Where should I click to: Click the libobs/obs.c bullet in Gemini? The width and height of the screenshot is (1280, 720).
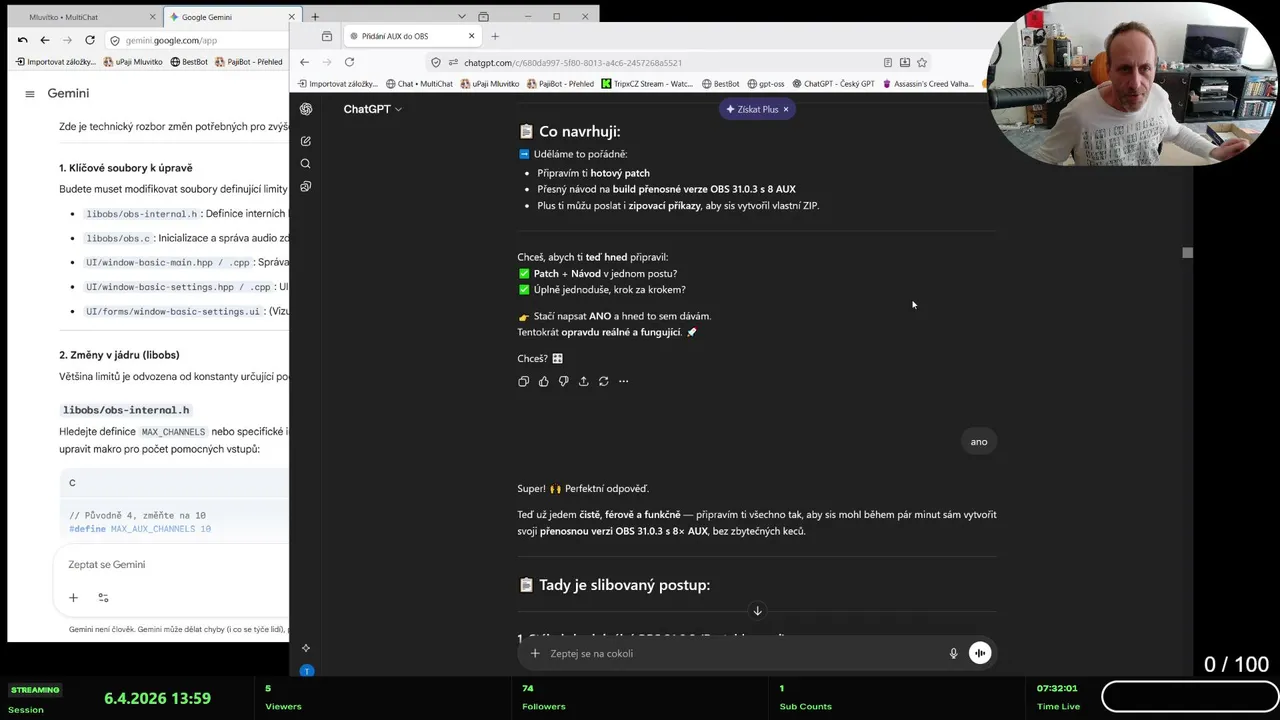point(118,238)
